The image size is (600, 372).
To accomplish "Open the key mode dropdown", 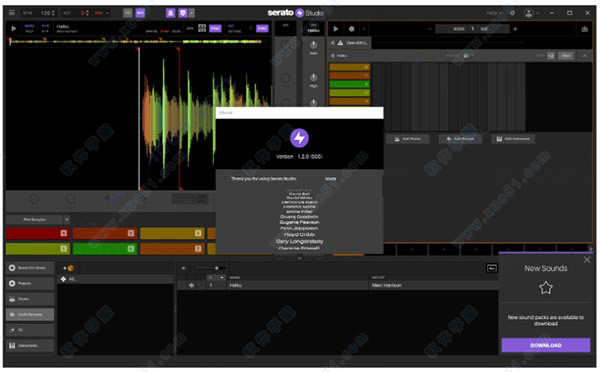I will pos(108,13).
